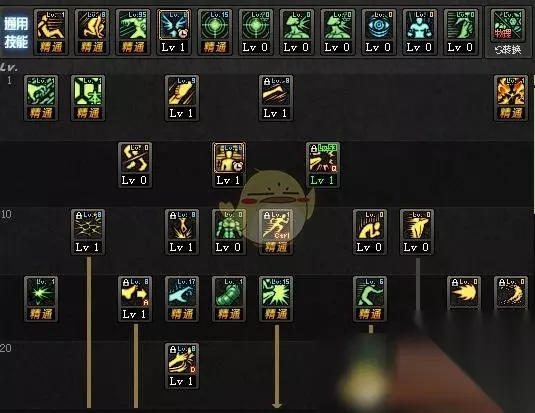
Task: Select the winged skill with clock badge
Action: click(174, 32)
